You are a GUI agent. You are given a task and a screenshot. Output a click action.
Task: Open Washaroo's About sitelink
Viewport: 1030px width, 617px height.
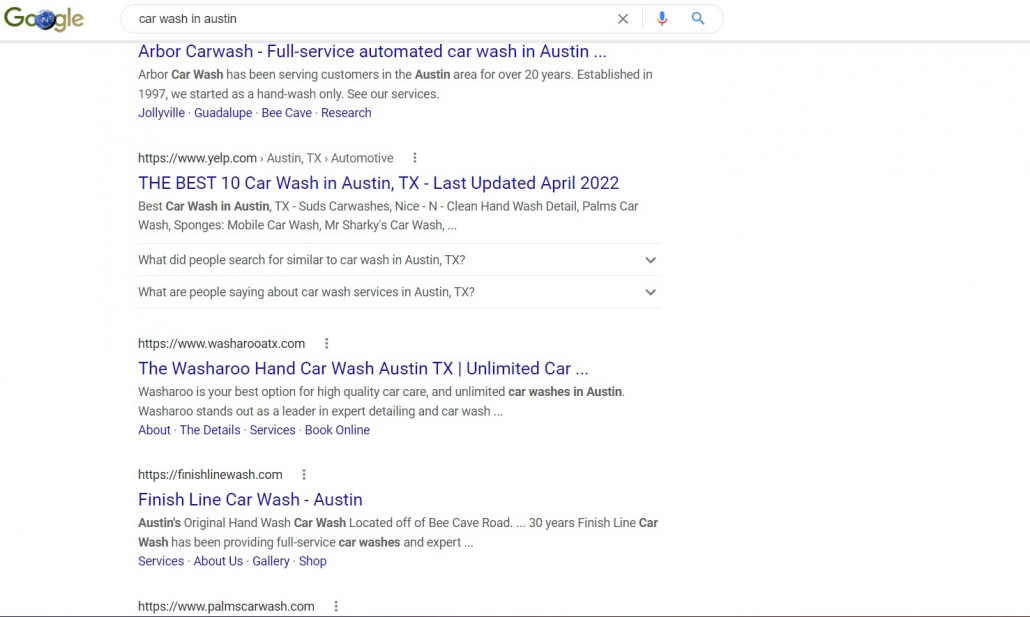154,430
